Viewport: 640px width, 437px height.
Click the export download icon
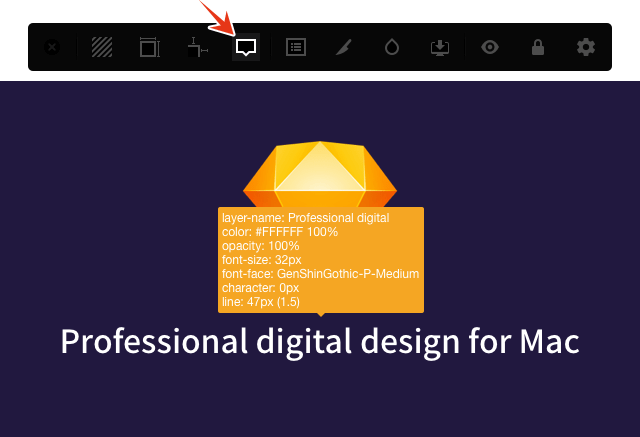pos(440,47)
